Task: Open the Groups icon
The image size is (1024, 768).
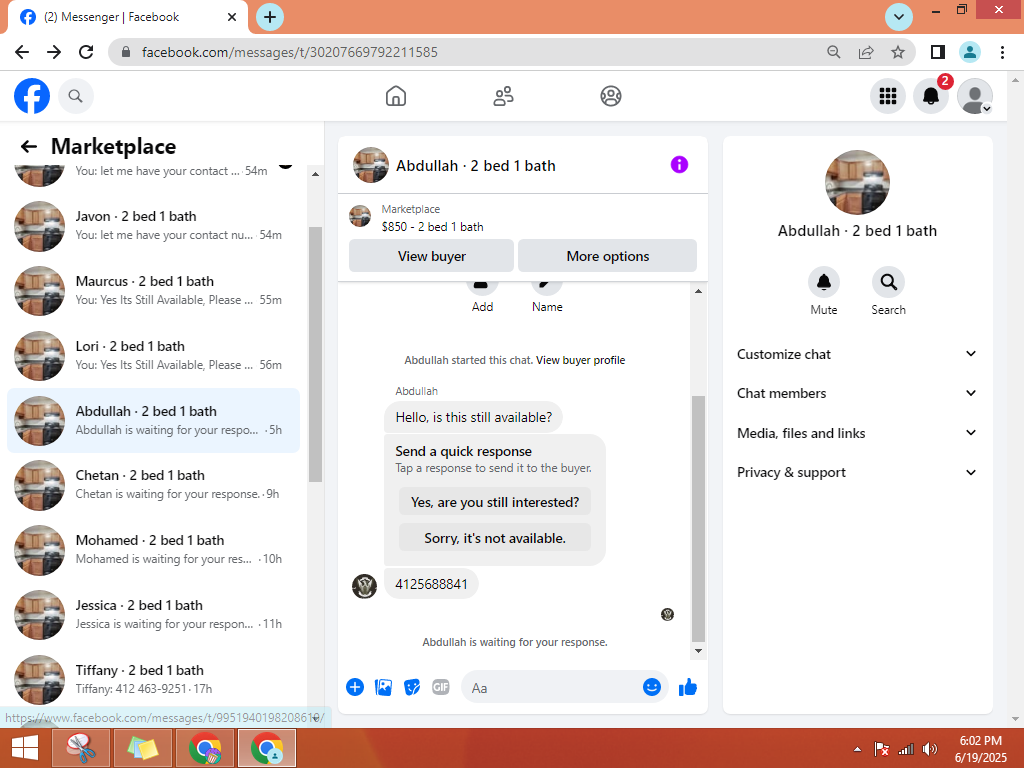Action: coord(611,96)
